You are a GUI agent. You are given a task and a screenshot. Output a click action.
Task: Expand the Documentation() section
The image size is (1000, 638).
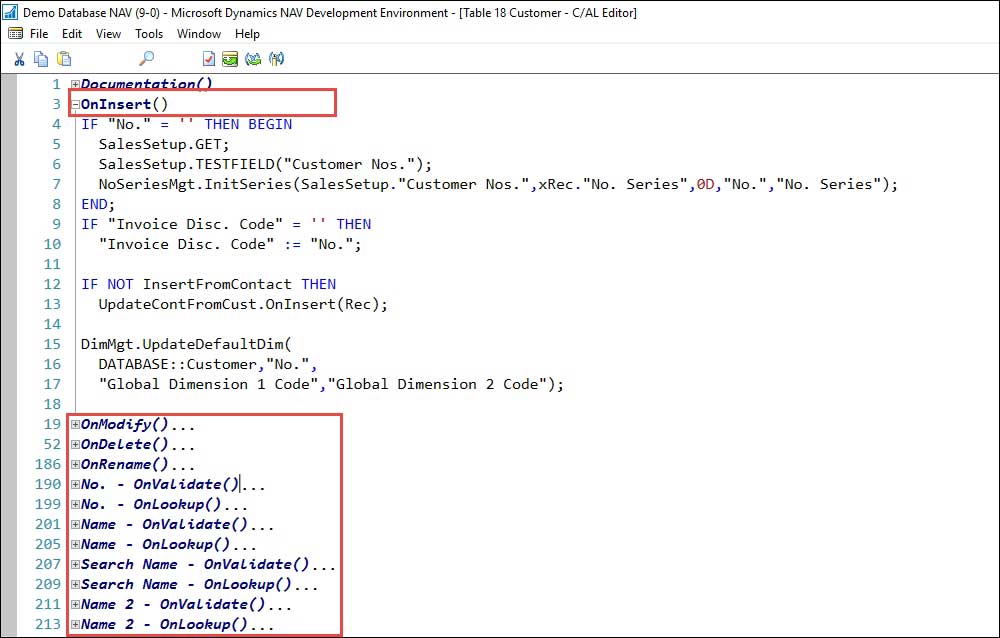click(75, 84)
